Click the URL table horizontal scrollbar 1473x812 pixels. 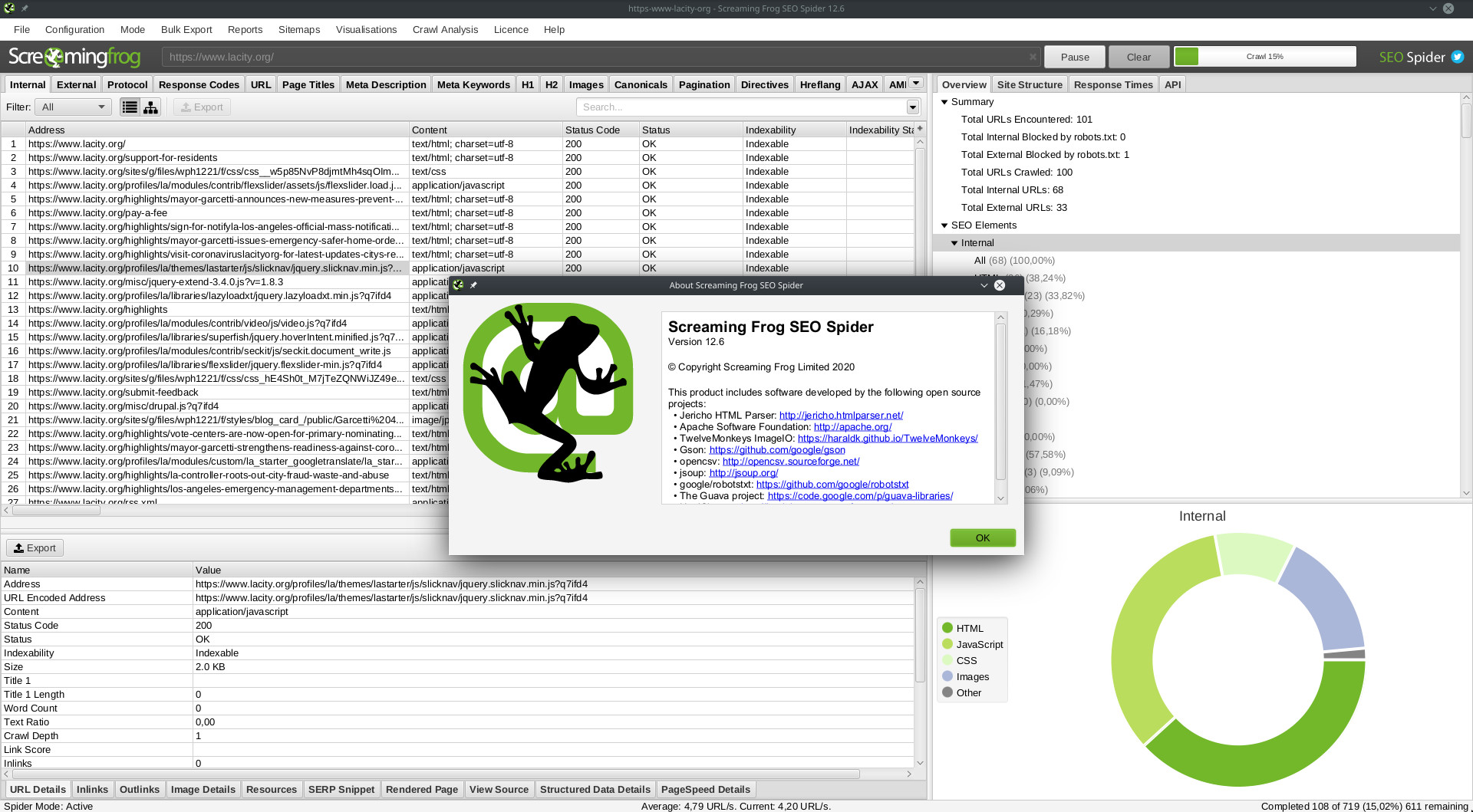[56, 510]
